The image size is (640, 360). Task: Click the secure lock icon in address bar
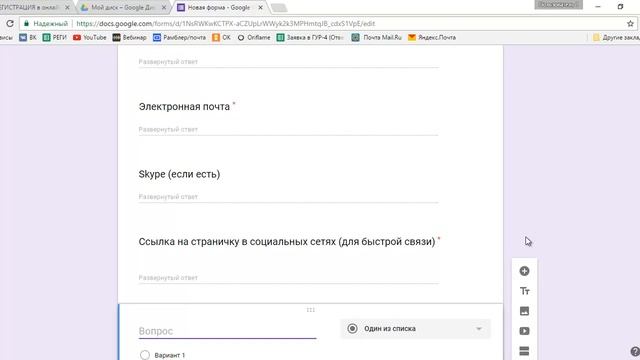[x=27, y=24]
